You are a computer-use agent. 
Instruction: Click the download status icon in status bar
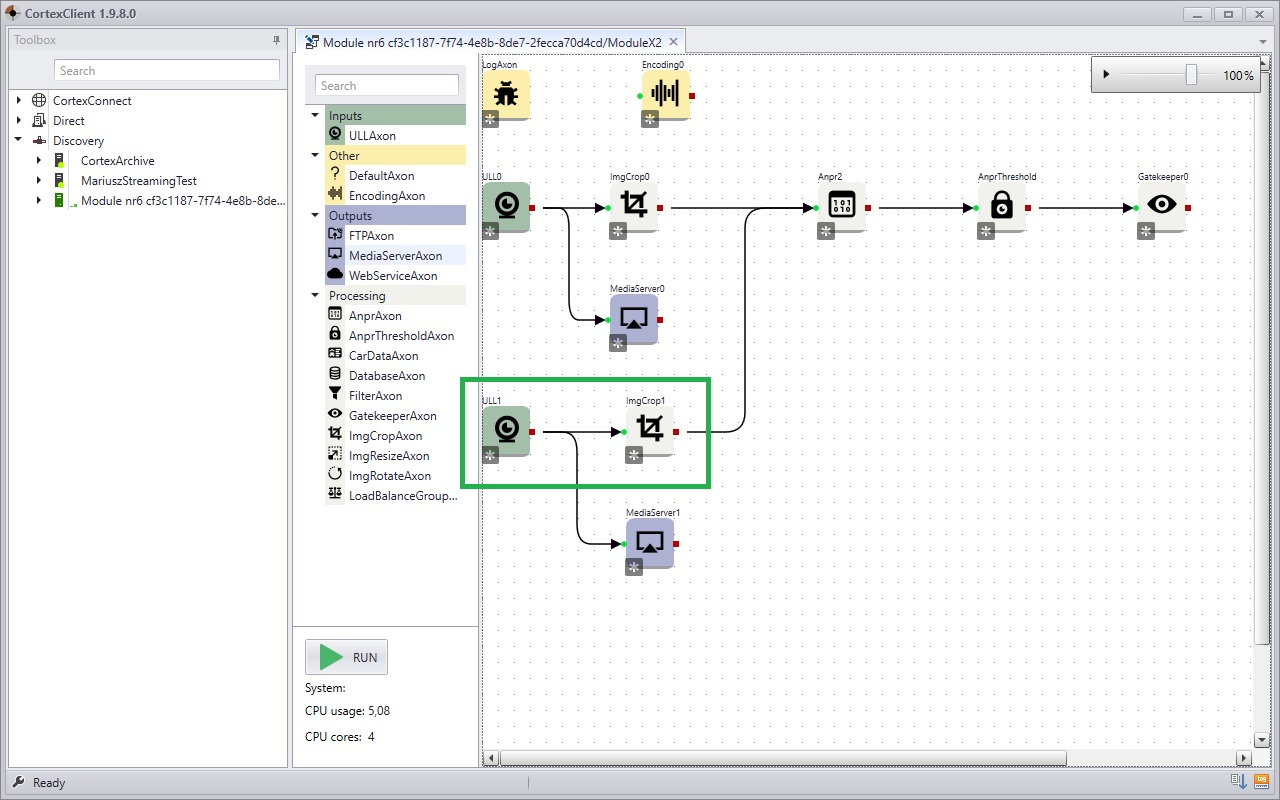click(1239, 781)
